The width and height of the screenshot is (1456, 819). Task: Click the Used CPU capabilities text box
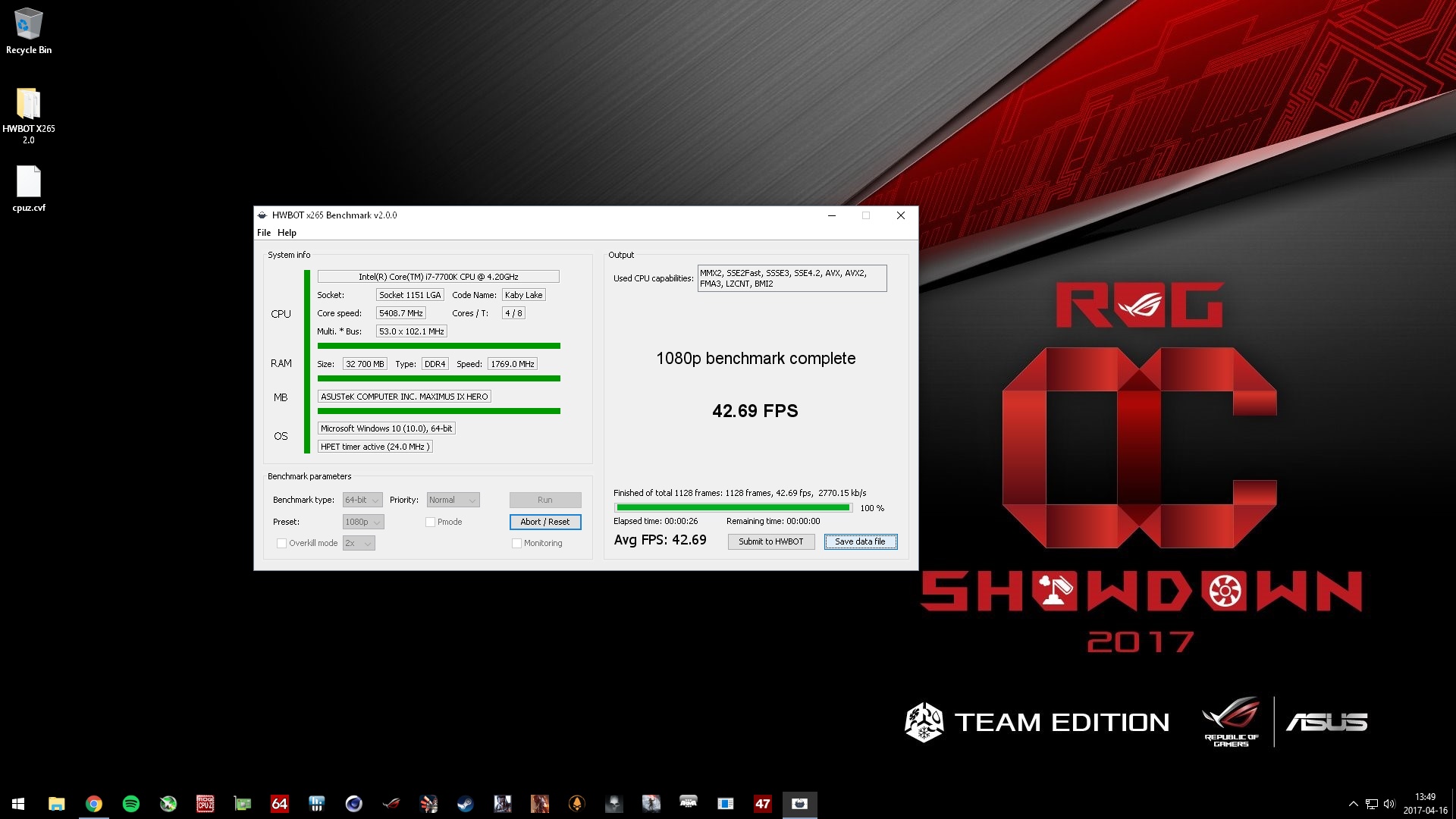792,278
